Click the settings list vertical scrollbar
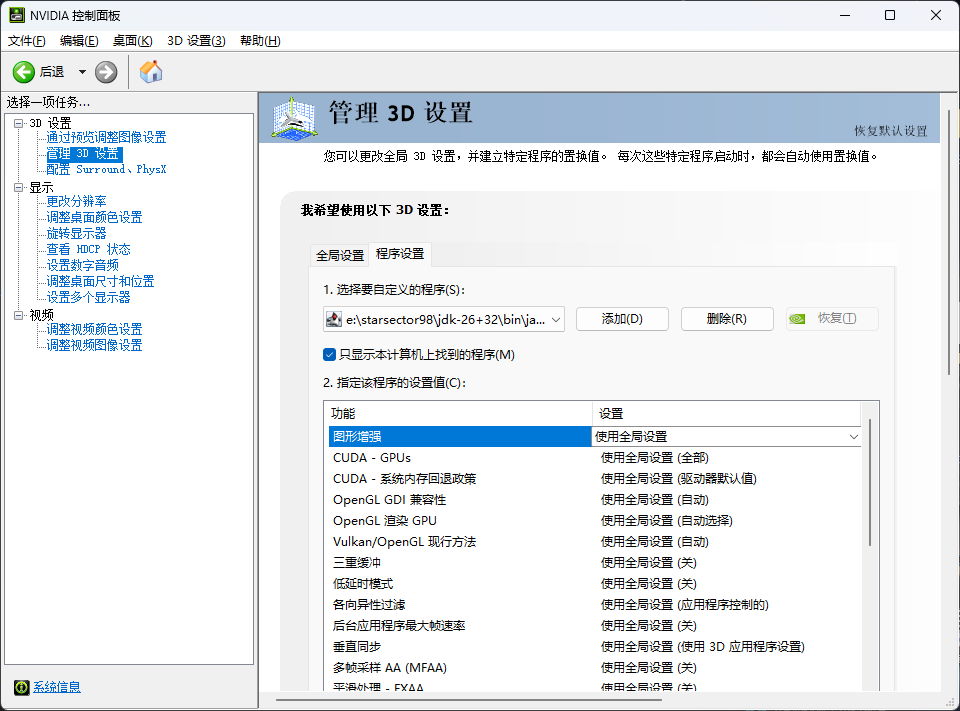The width and height of the screenshot is (960, 711). (x=870, y=483)
